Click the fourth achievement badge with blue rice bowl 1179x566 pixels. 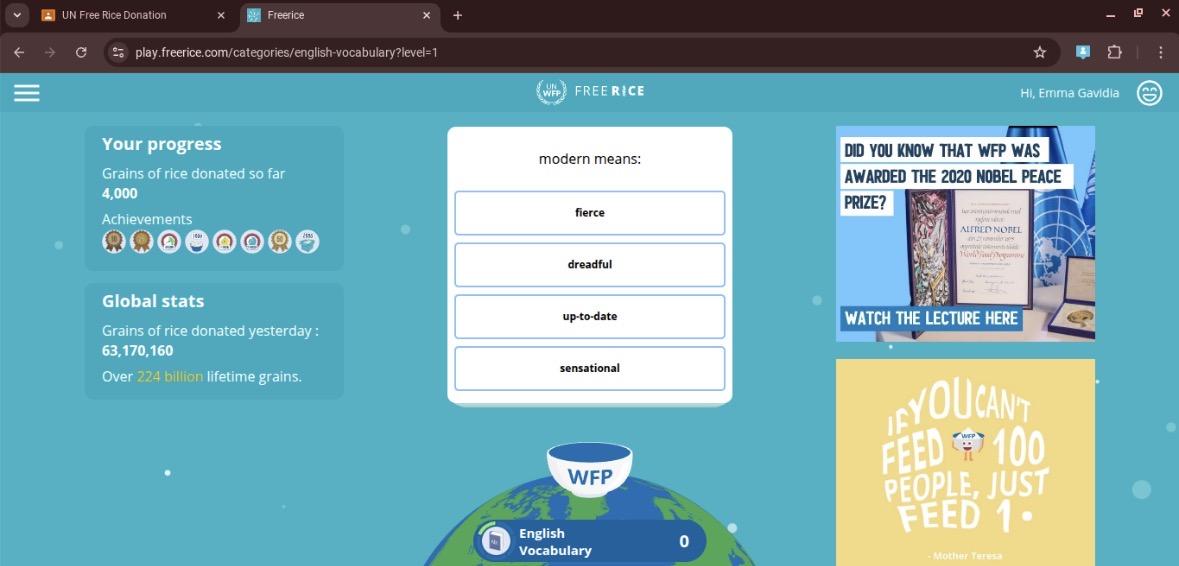tap(197, 241)
